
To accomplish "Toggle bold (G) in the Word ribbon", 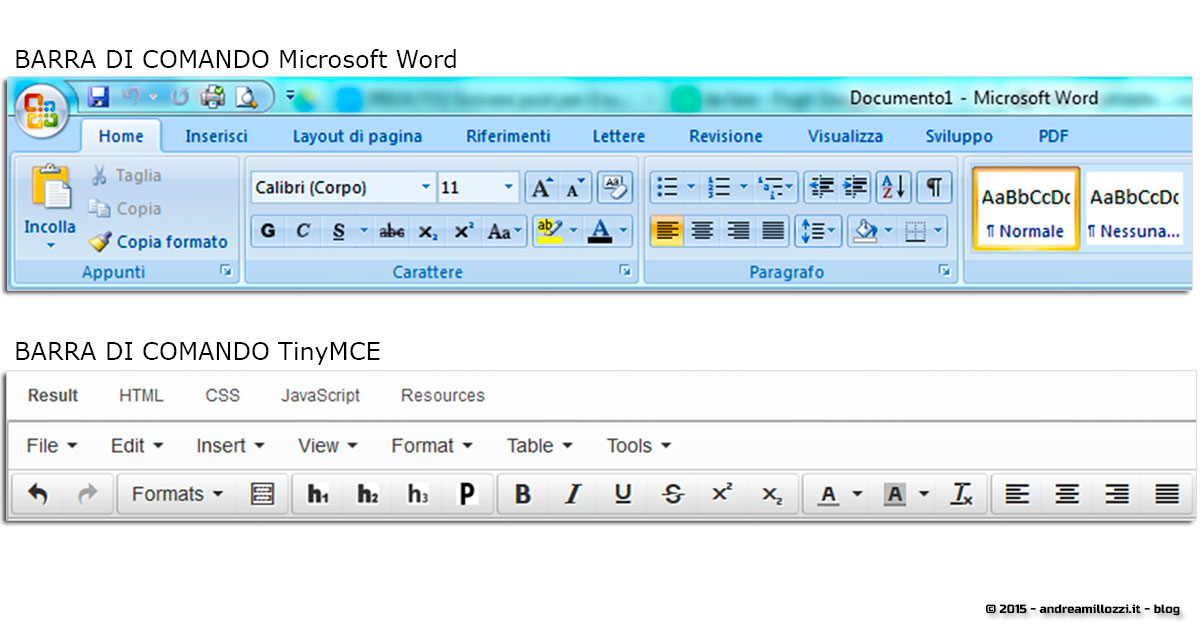I will click(x=266, y=231).
